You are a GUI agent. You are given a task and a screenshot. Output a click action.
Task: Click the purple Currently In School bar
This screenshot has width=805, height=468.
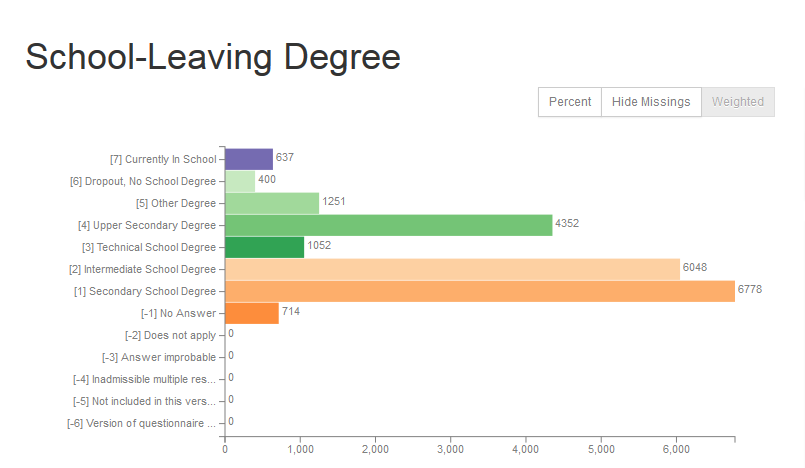coord(249,159)
